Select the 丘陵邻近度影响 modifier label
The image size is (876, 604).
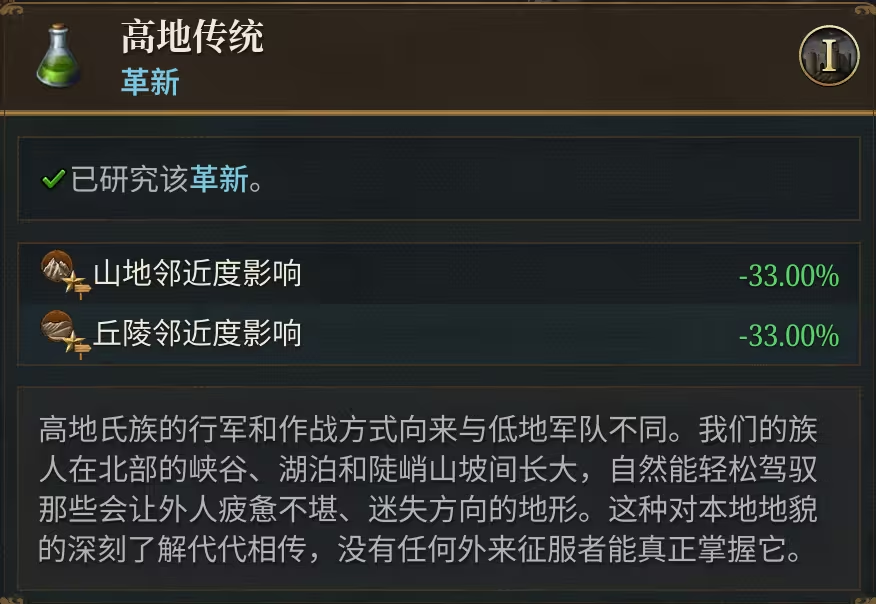click(x=197, y=333)
